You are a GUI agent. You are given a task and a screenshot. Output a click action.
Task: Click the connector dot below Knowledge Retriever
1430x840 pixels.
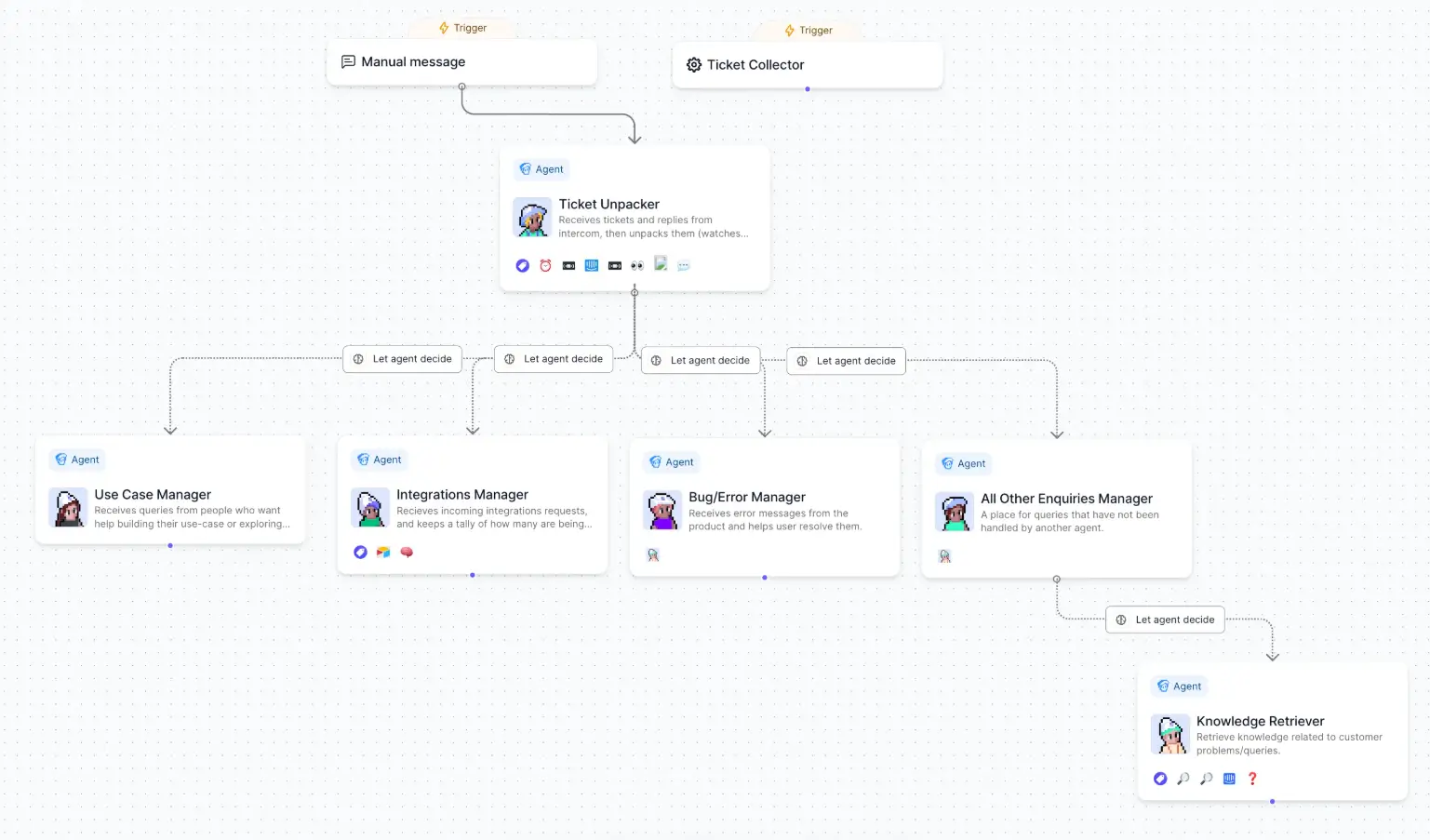(x=1273, y=801)
